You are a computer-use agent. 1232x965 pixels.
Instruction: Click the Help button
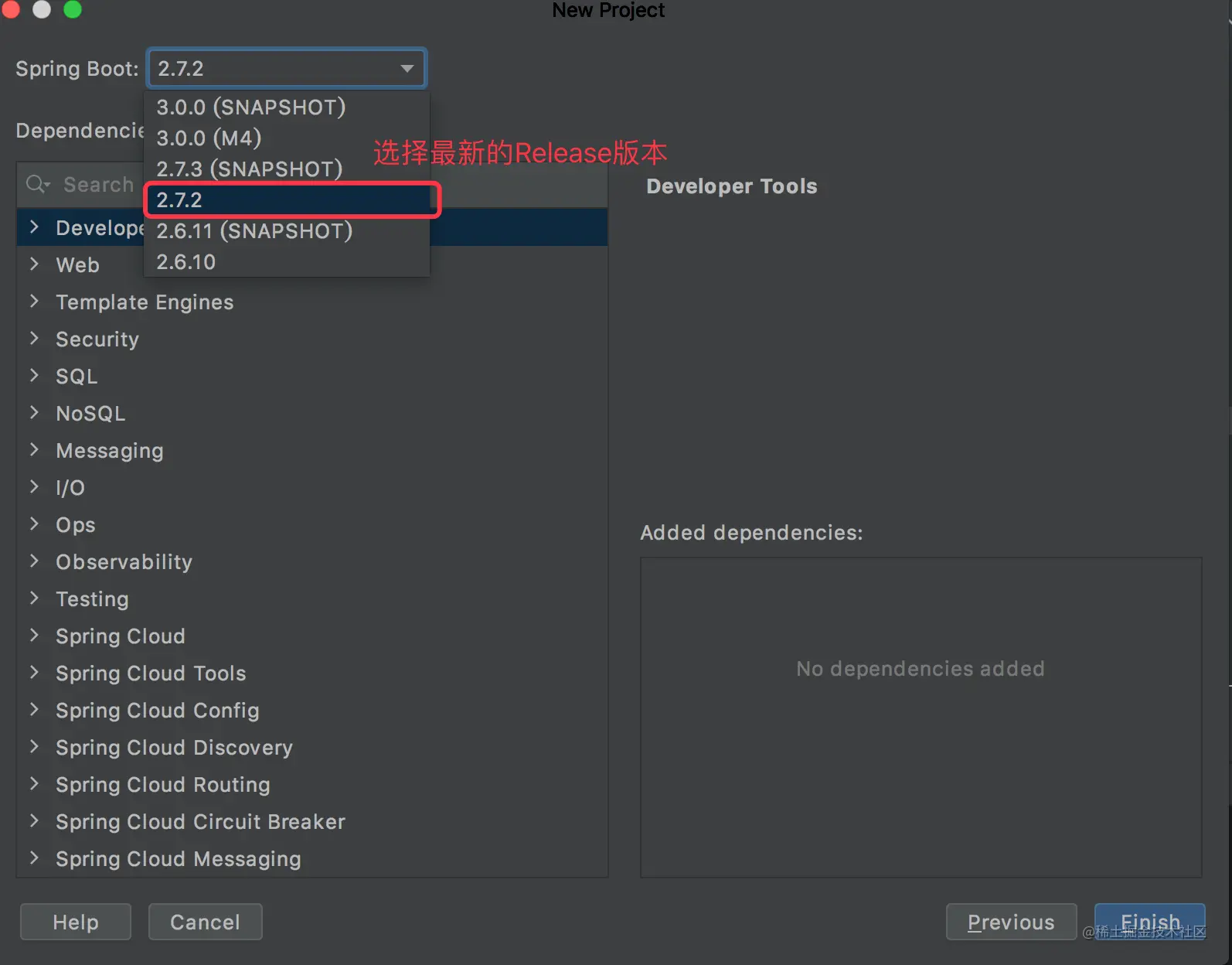(x=76, y=922)
